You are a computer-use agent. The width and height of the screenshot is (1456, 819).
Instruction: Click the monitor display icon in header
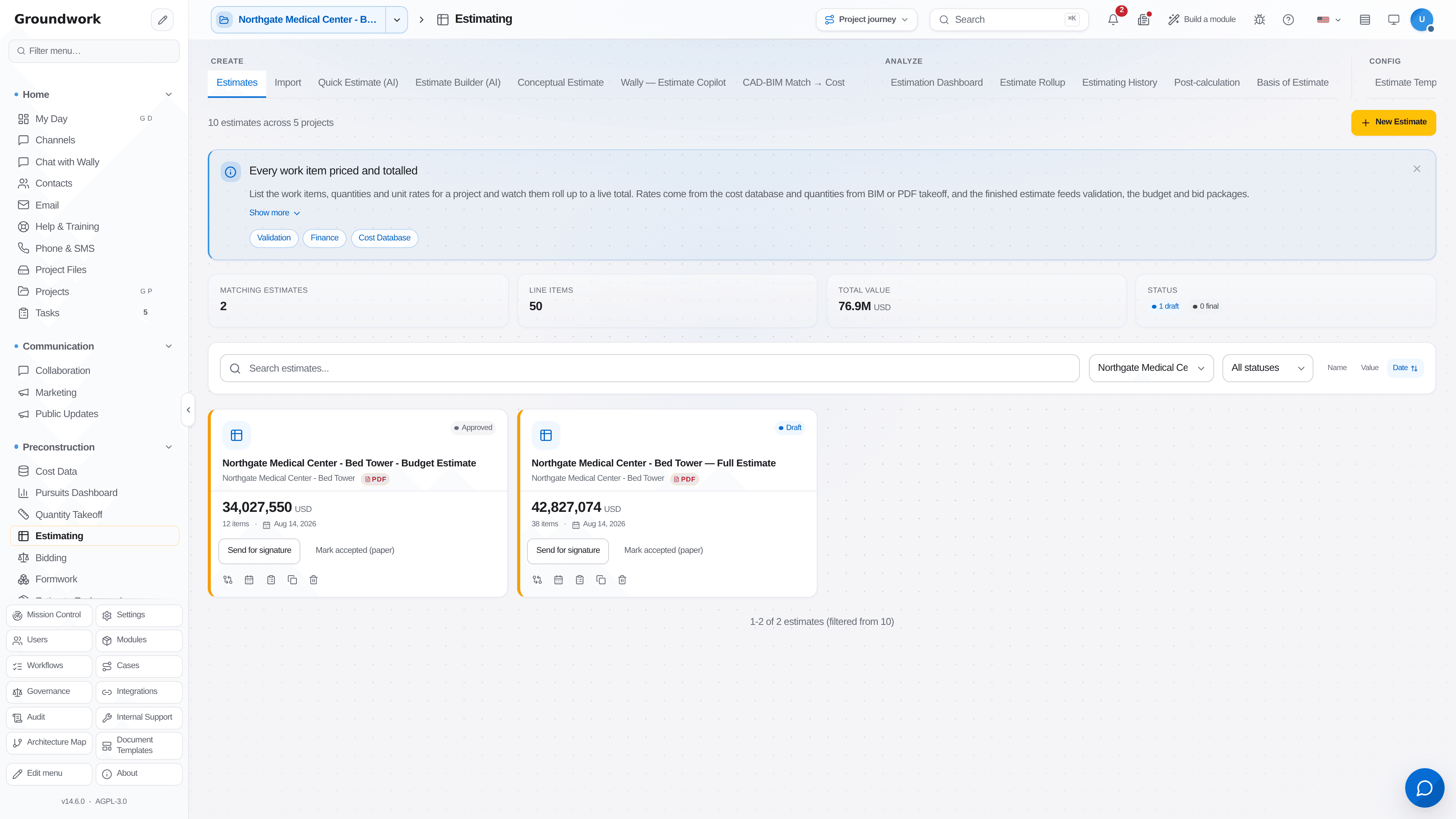1394,20
